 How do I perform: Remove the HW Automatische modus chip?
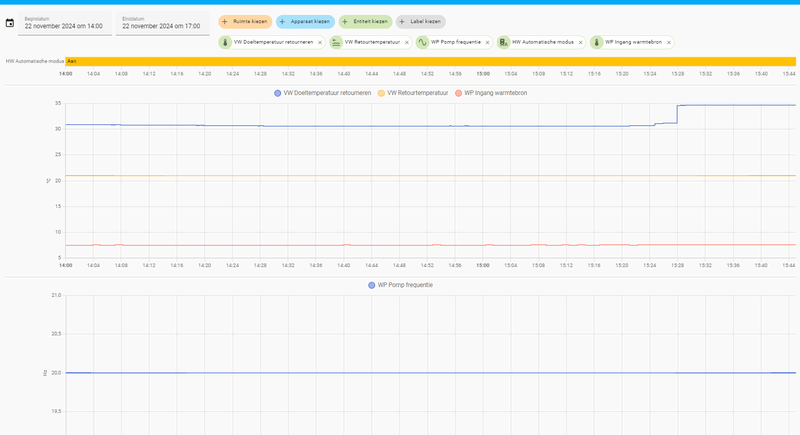[580, 42]
